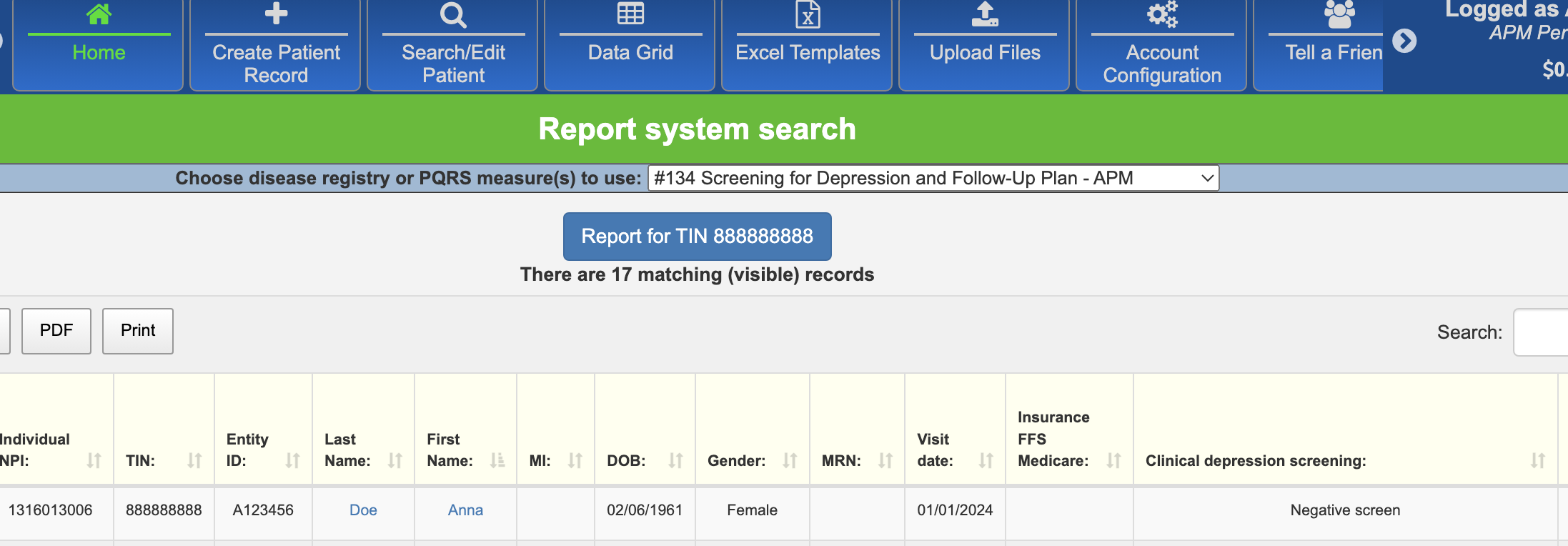The width and height of the screenshot is (1568, 546).
Task: Open the Data Grid table icon
Action: pyautogui.click(x=630, y=14)
